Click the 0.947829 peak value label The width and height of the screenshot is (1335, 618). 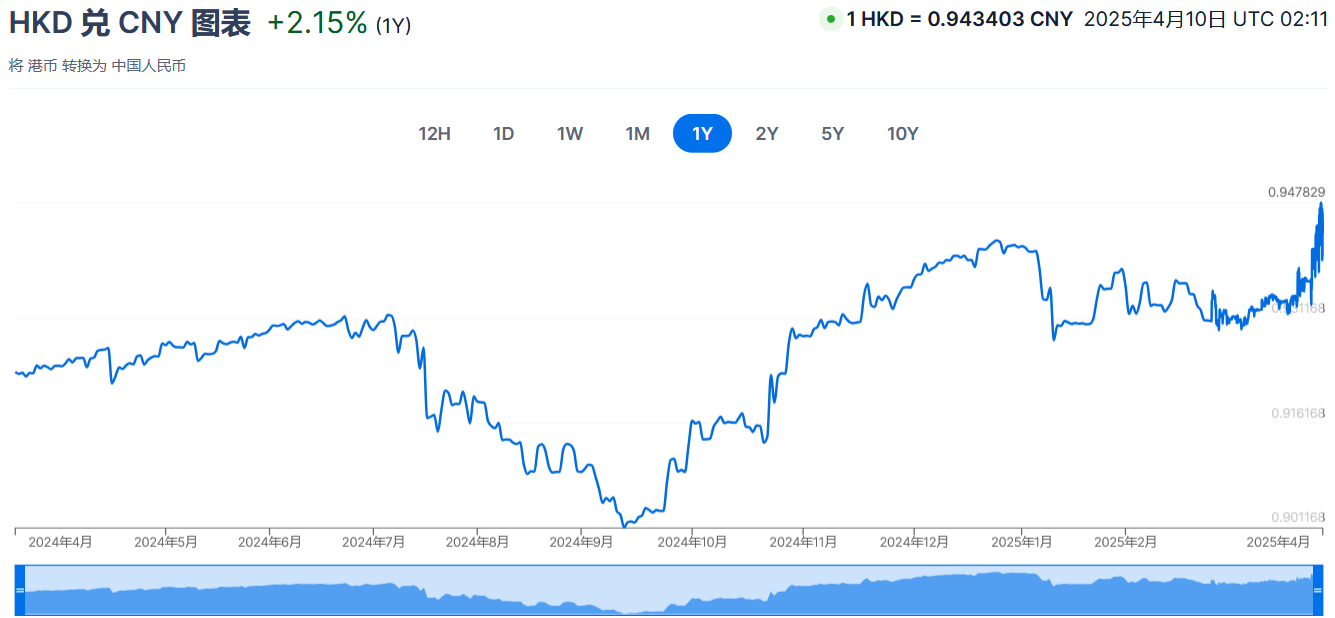pyautogui.click(x=1296, y=192)
